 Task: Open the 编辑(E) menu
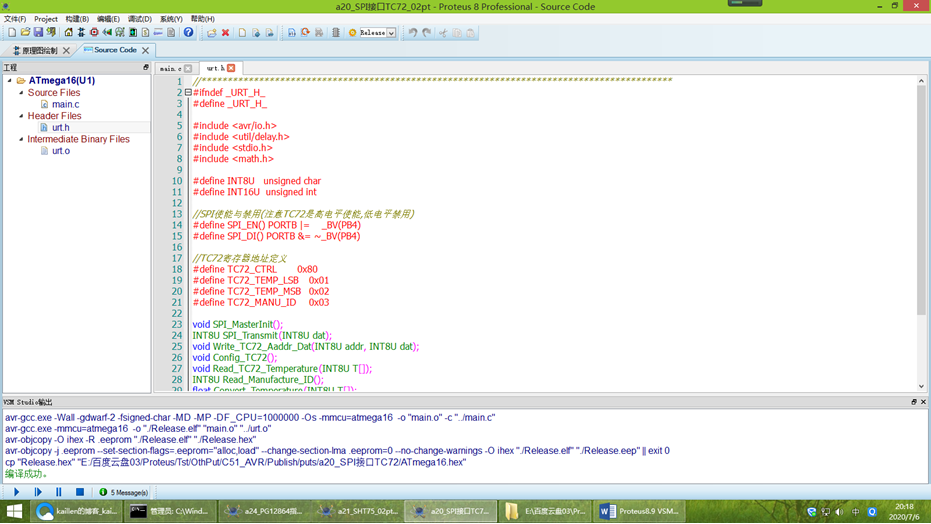(108, 19)
